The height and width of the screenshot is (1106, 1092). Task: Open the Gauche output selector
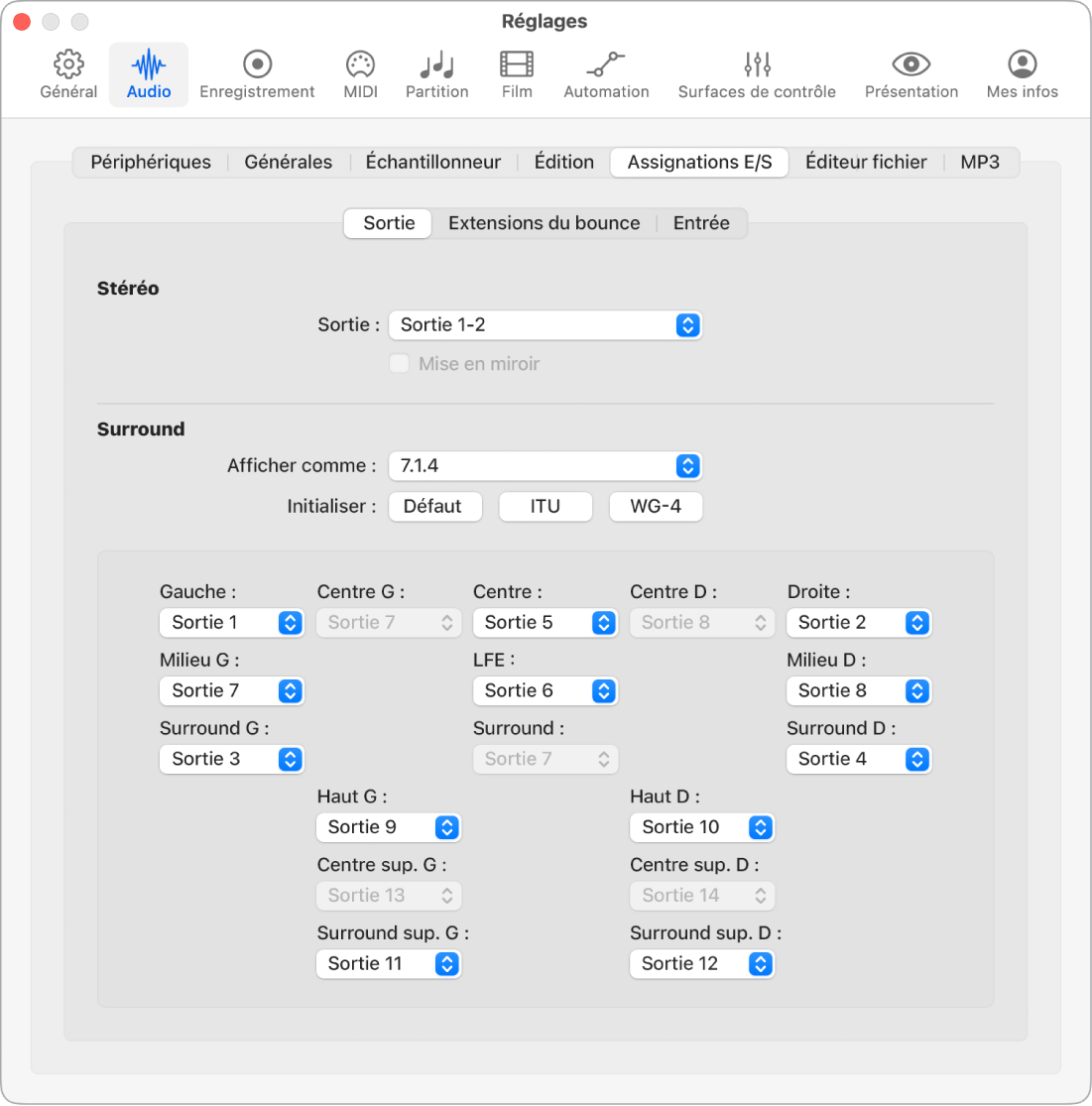[231, 622]
